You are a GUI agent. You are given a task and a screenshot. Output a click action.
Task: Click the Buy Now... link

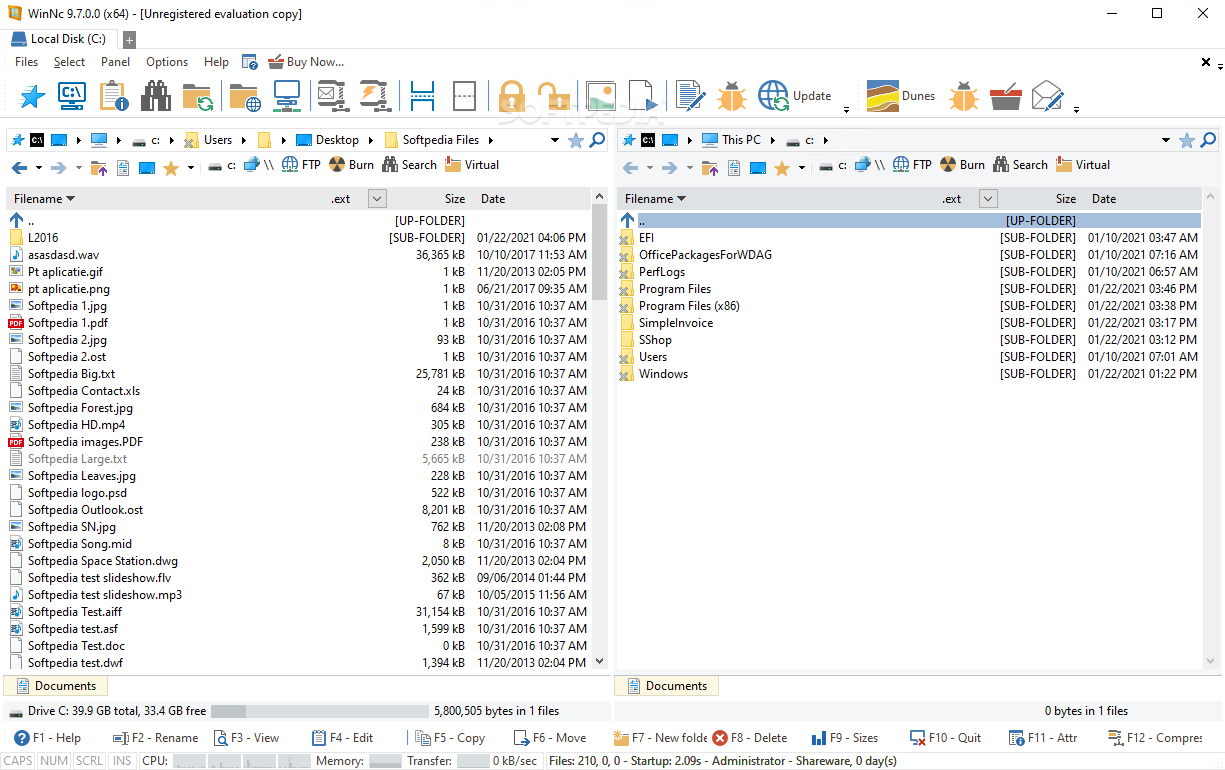(x=306, y=62)
